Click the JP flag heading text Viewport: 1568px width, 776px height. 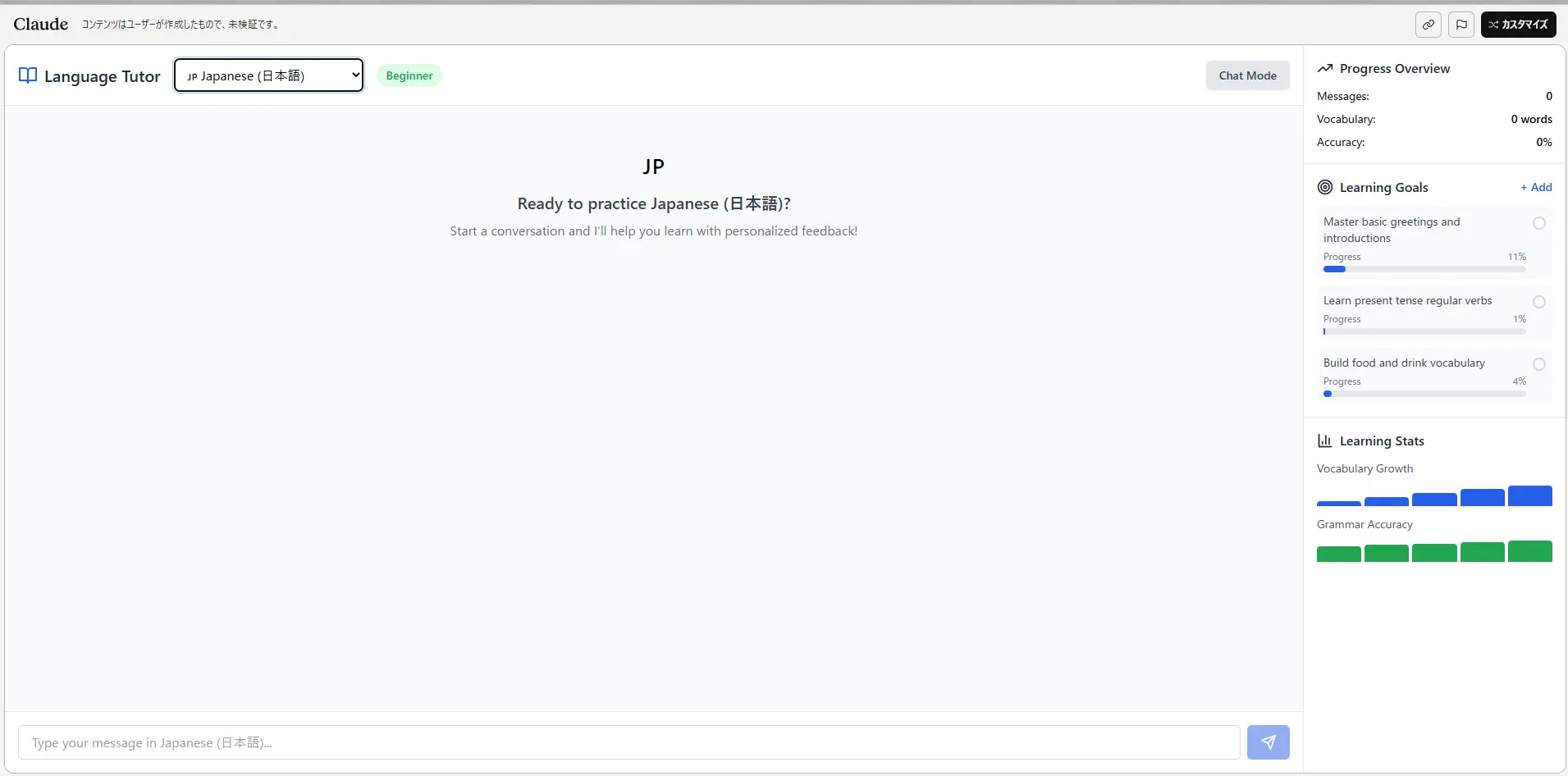pyautogui.click(x=653, y=167)
